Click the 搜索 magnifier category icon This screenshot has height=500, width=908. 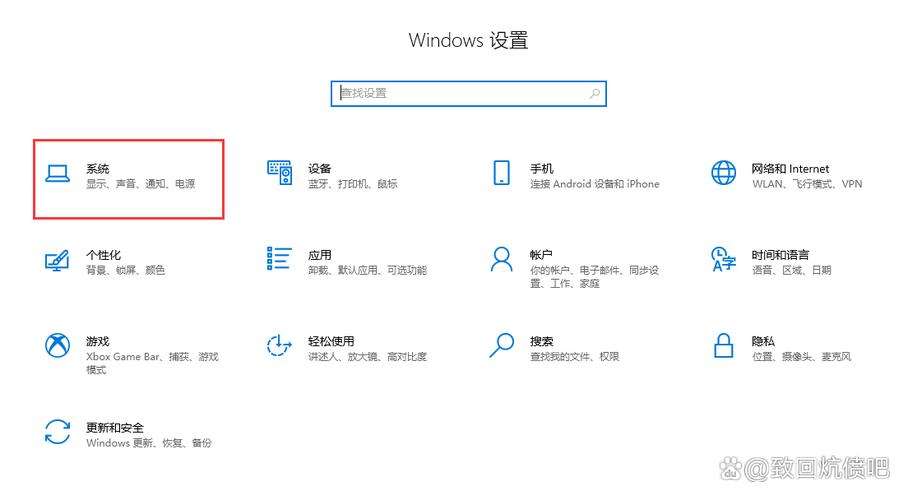click(x=501, y=345)
